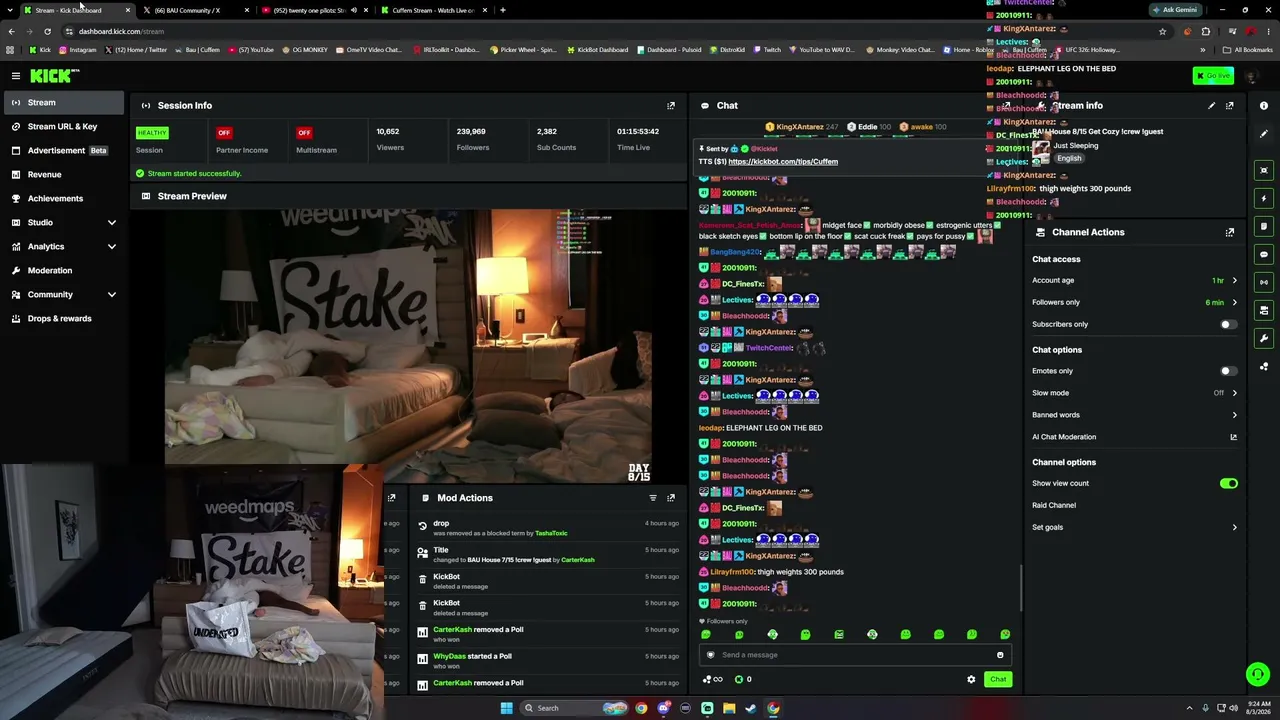The height and width of the screenshot is (720, 1280).
Task: Click the English language tag
Action: pyautogui.click(x=1069, y=158)
